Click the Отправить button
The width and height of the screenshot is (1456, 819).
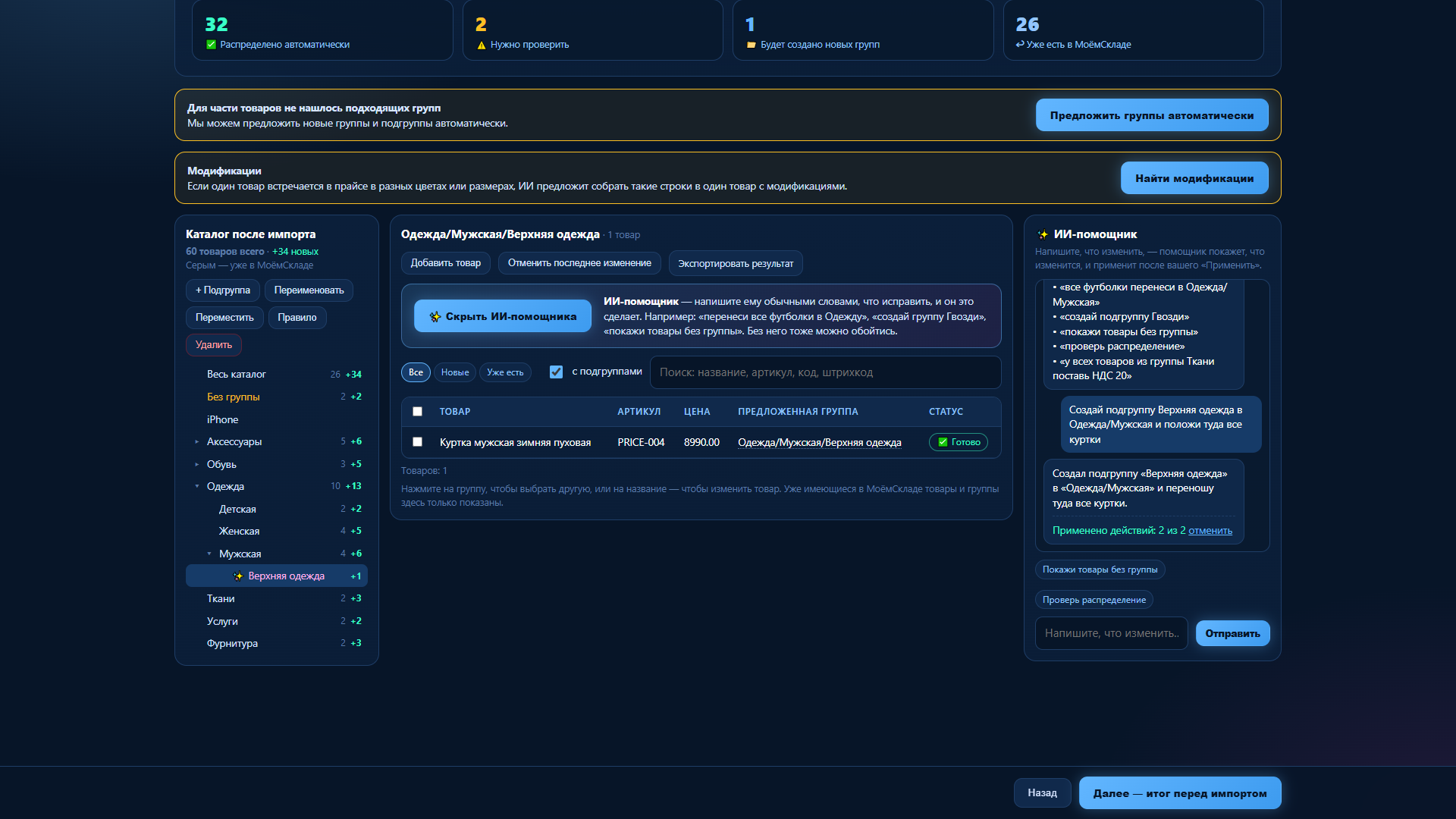[x=1233, y=633]
